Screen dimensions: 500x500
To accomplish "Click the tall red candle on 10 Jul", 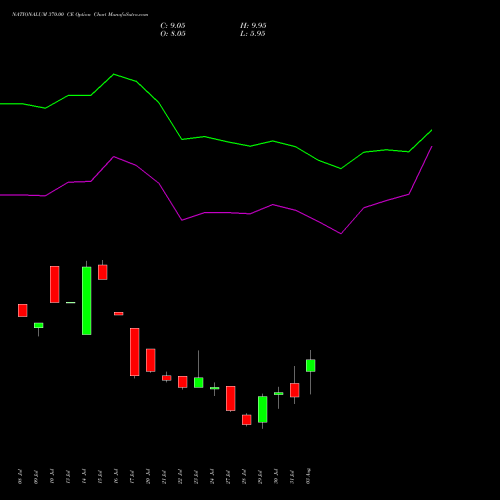I will click(x=55, y=284).
